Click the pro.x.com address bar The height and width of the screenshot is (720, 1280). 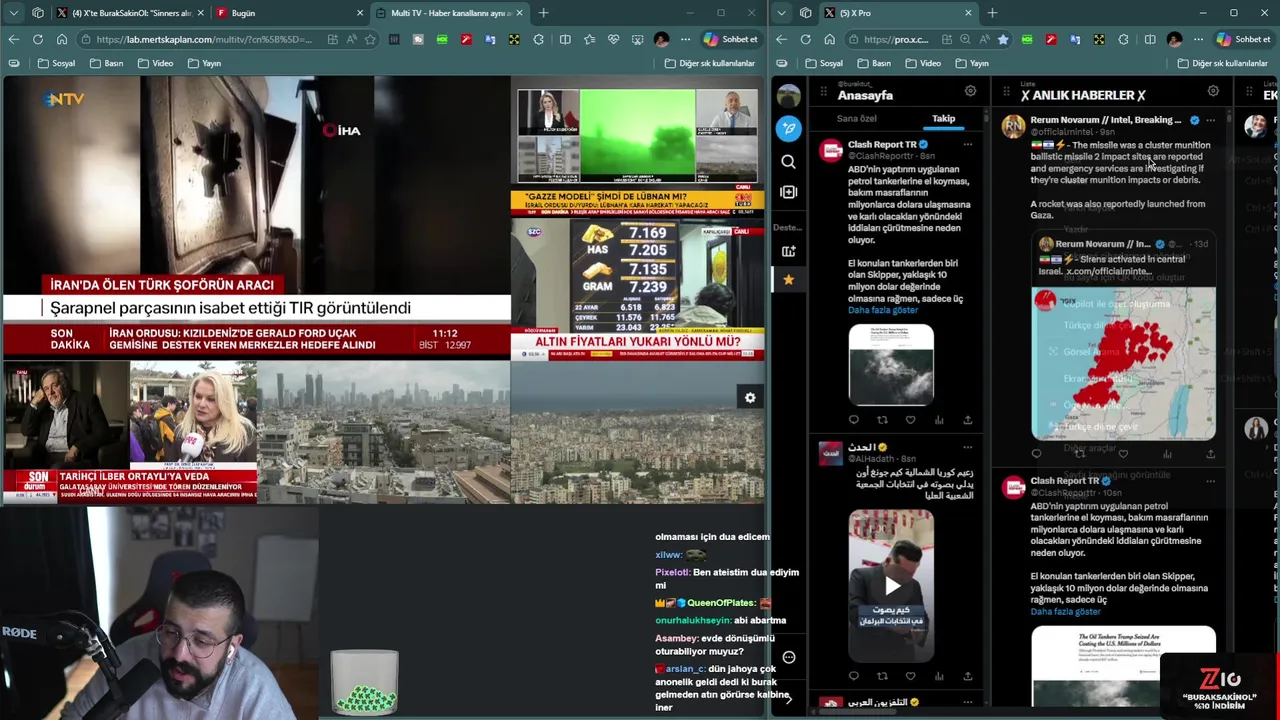coord(896,39)
